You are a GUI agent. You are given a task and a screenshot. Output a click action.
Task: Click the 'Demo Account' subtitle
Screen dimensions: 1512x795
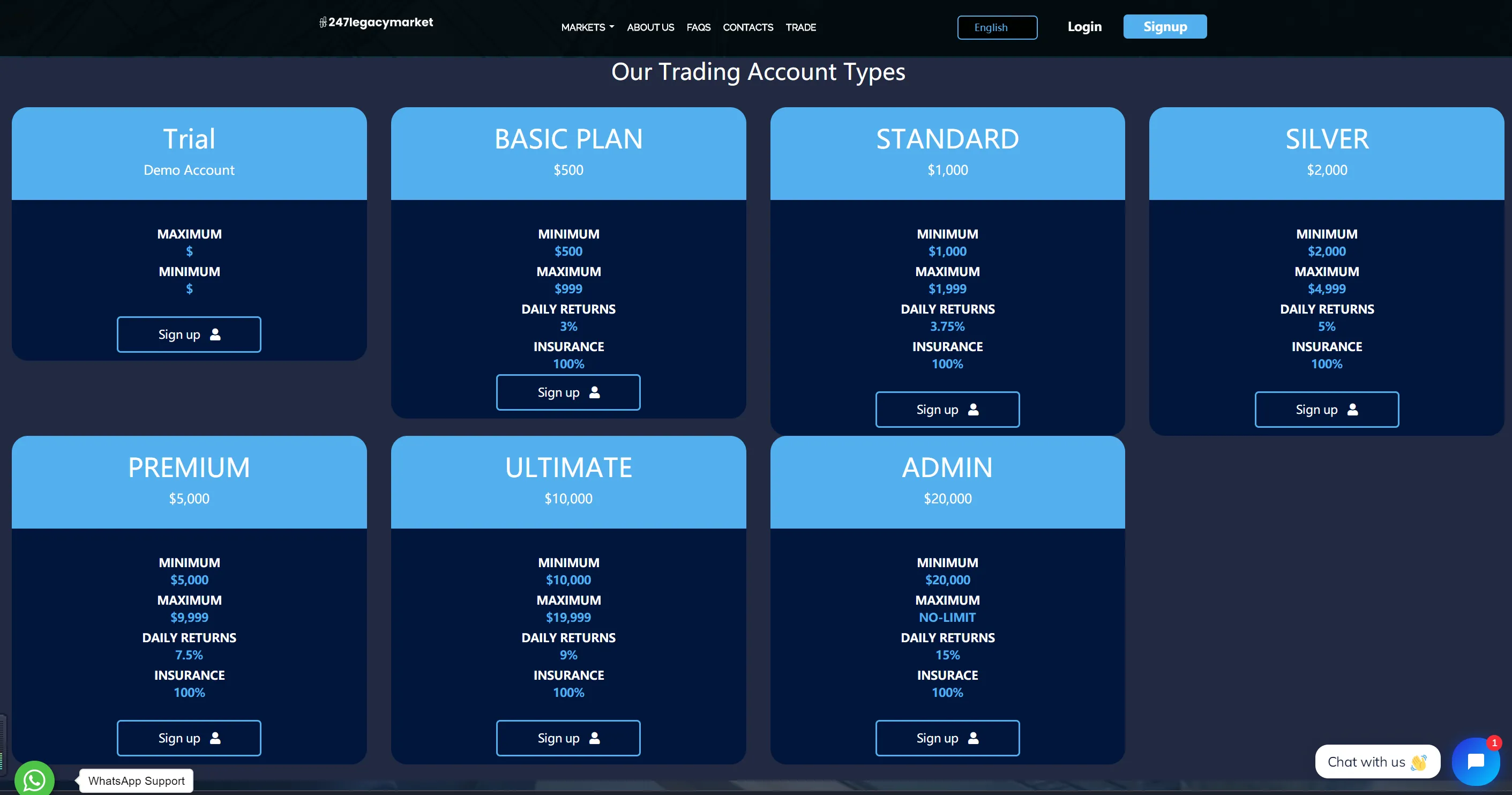189,170
